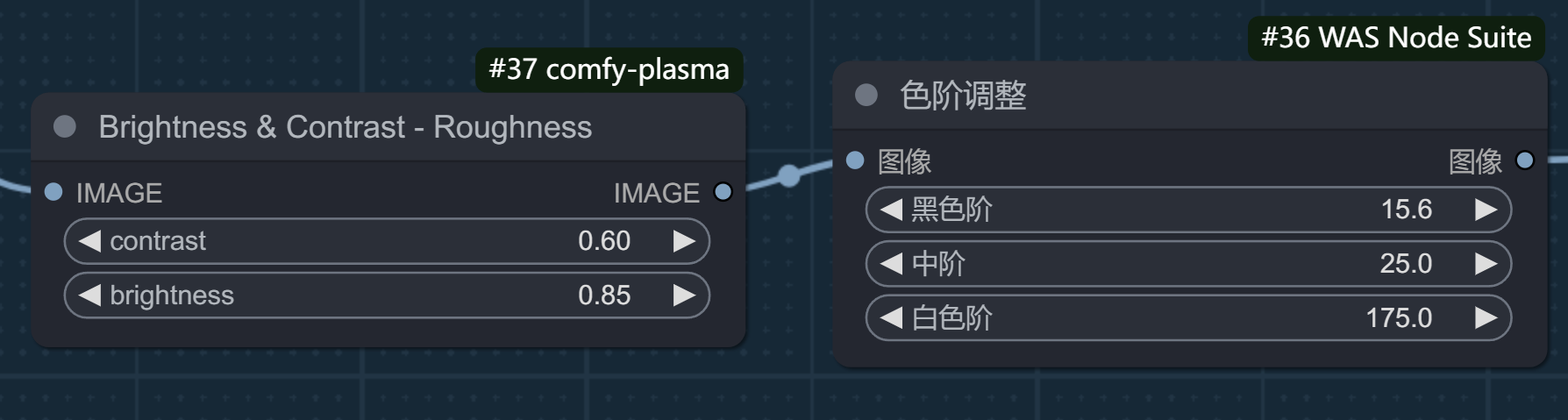Collapse the 色阶调整 node via its dot
This screenshot has height=420, width=1568.
pos(866,95)
